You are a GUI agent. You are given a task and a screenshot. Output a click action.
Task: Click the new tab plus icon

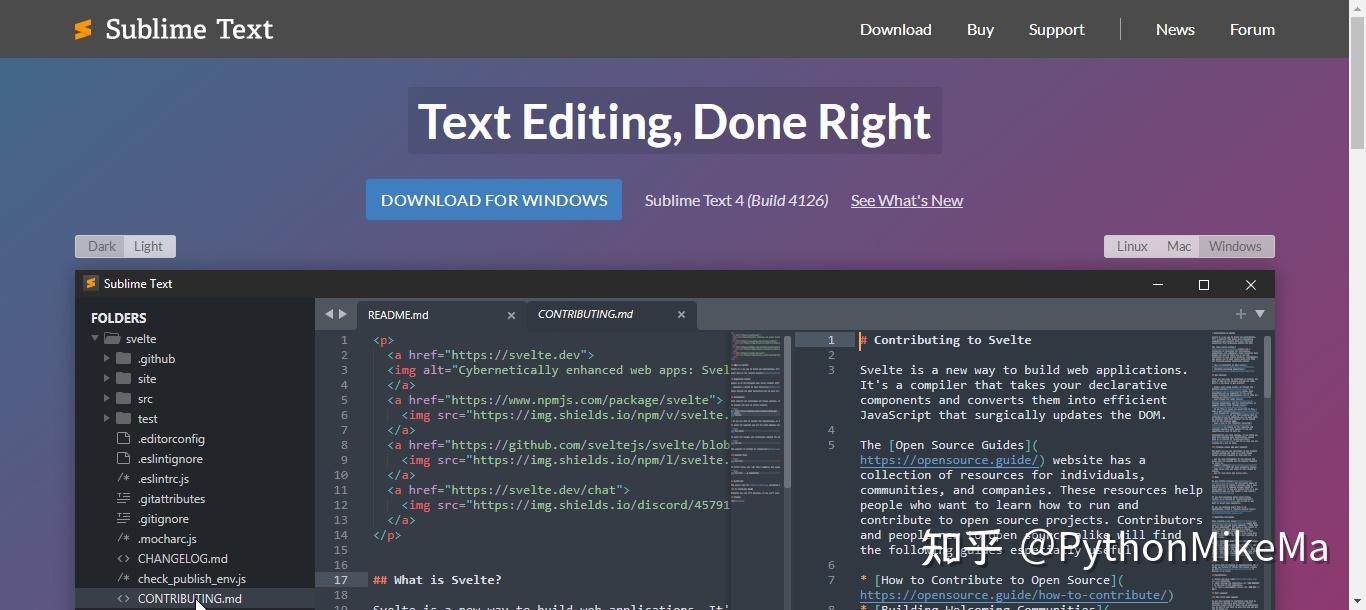click(1241, 314)
